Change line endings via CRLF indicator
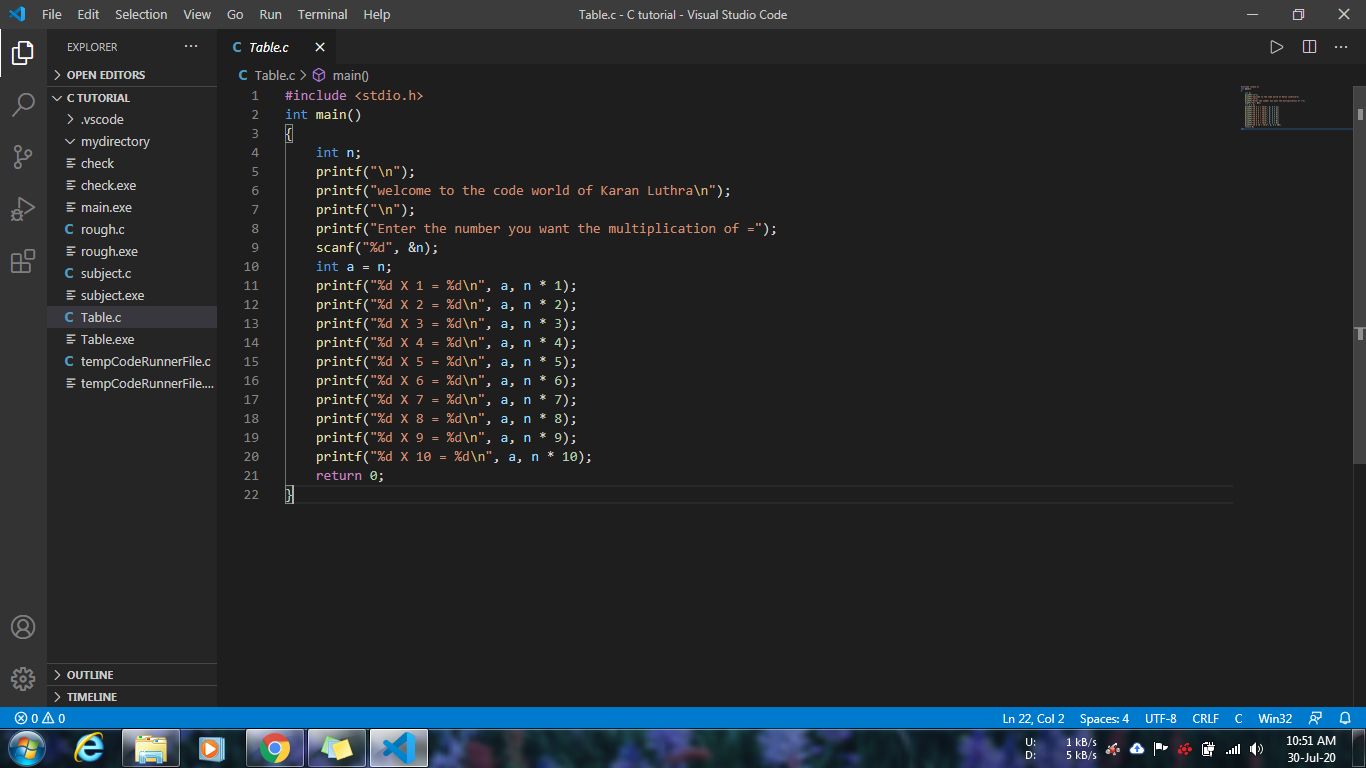Viewport: 1366px width, 768px height. tap(1205, 718)
